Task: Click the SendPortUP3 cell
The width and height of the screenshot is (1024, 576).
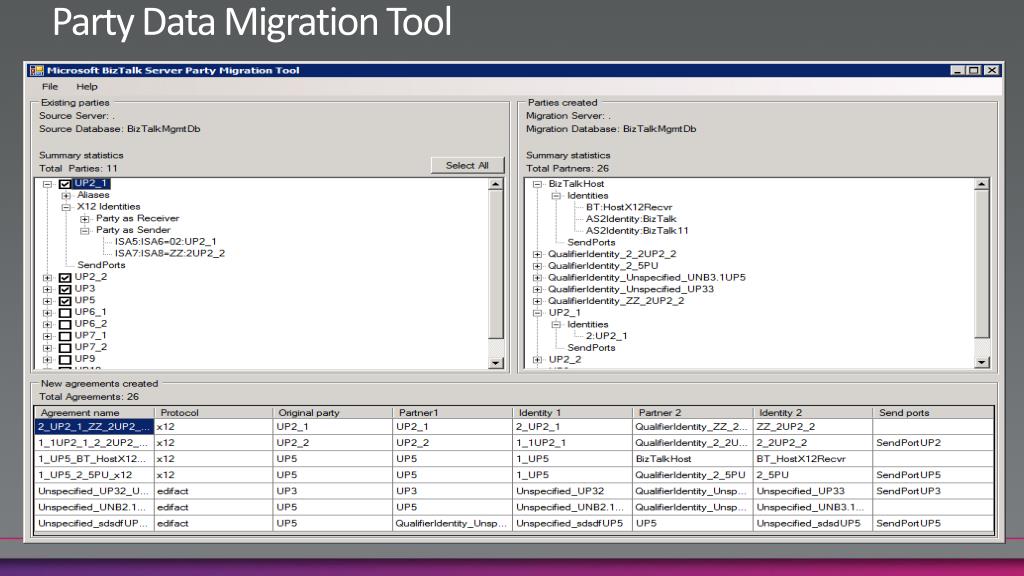Action: click(x=933, y=491)
